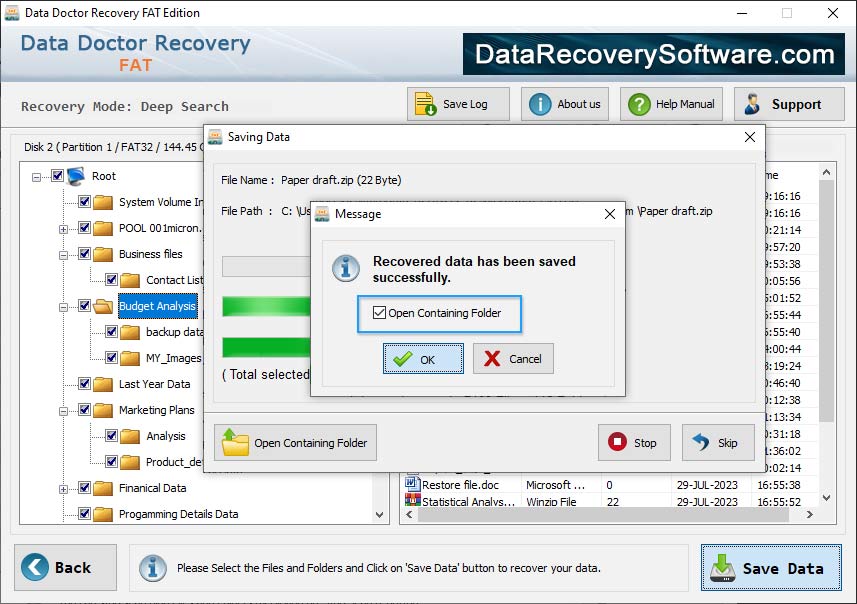This screenshot has width=857, height=604.
Task: Hit the Stop icon to halt saving
Action: (617, 441)
